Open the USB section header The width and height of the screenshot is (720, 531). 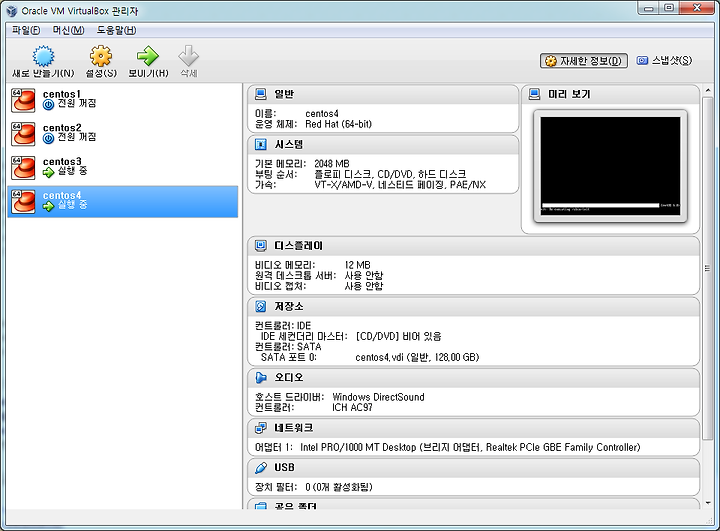click(473, 468)
